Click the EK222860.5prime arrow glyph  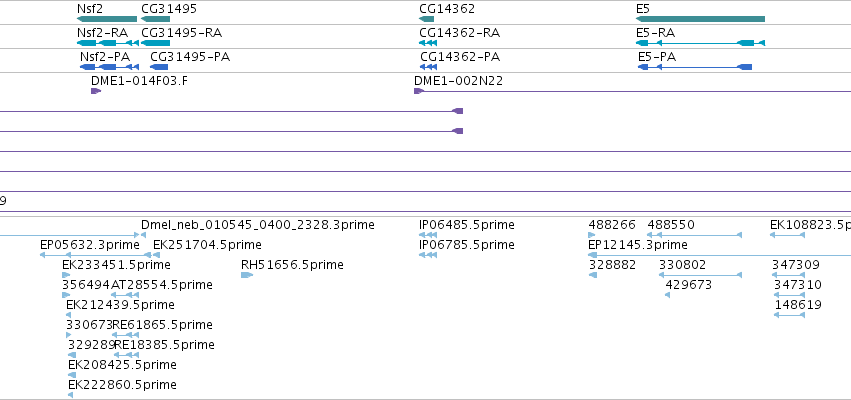[71, 395]
